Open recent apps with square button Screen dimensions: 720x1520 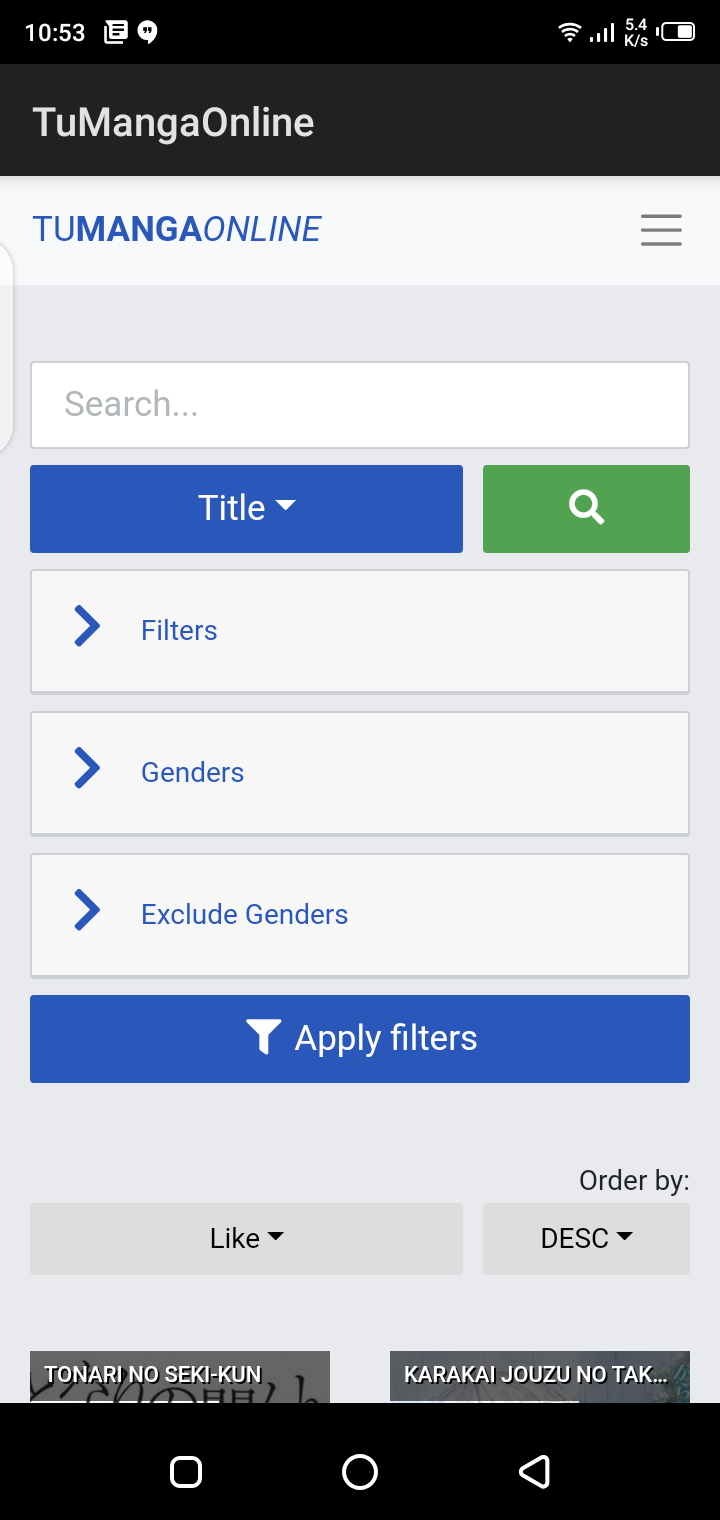(186, 1471)
